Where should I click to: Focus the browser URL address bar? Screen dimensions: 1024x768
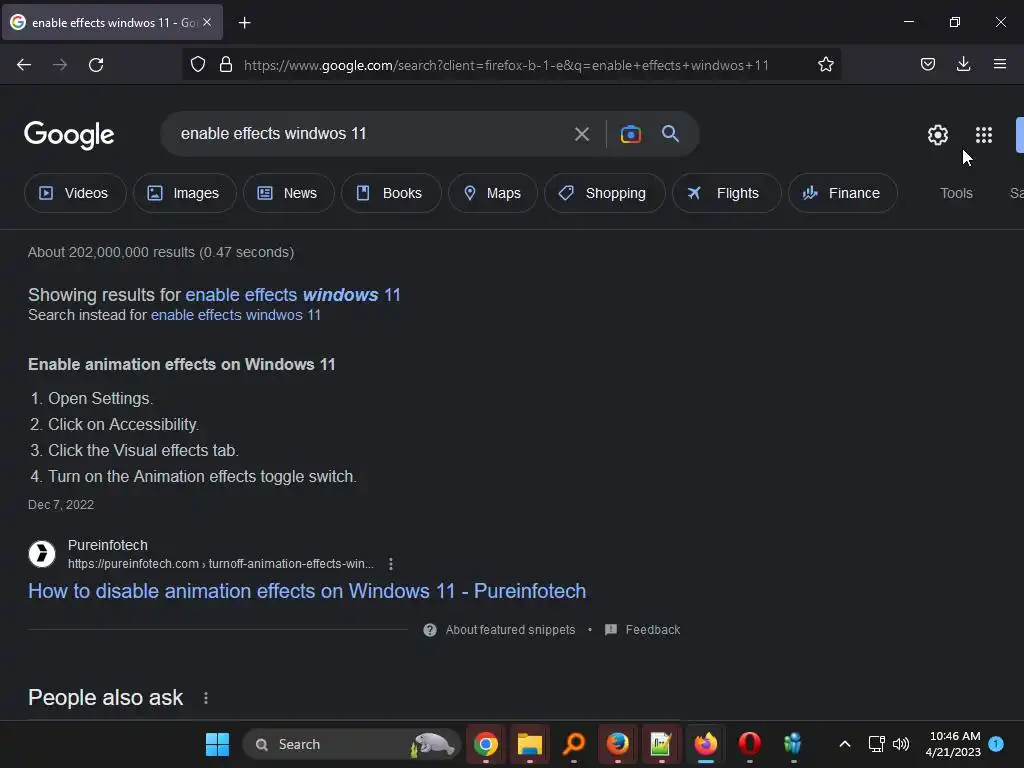(506, 65)
